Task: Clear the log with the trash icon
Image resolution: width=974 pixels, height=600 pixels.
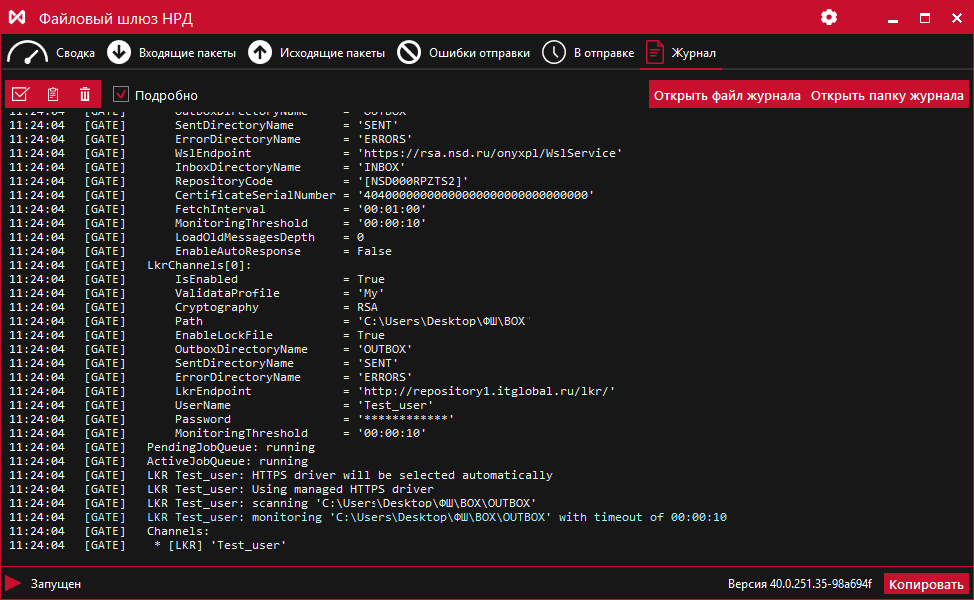Action: click(x=85, y=95)
